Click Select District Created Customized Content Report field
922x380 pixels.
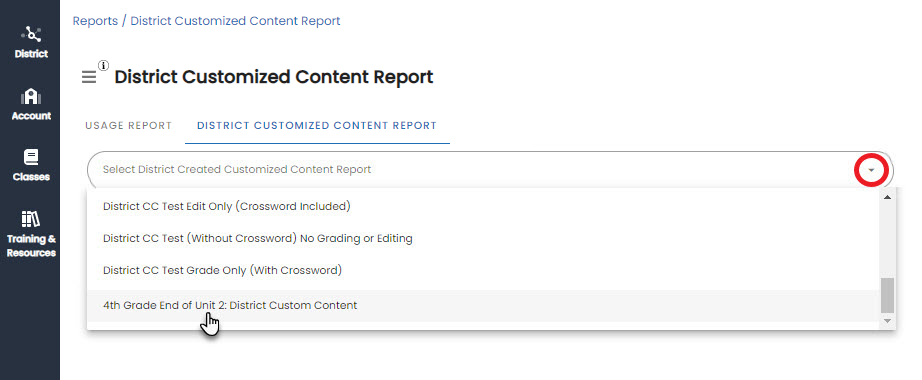coord(490,169)
